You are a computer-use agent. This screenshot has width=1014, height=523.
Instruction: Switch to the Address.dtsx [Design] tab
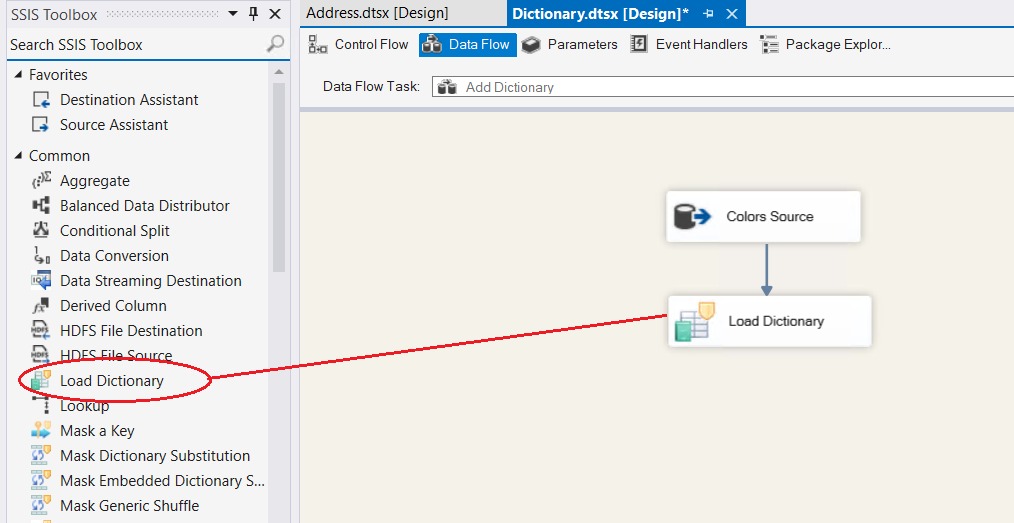pyautogui.click(x=377, y=13)
